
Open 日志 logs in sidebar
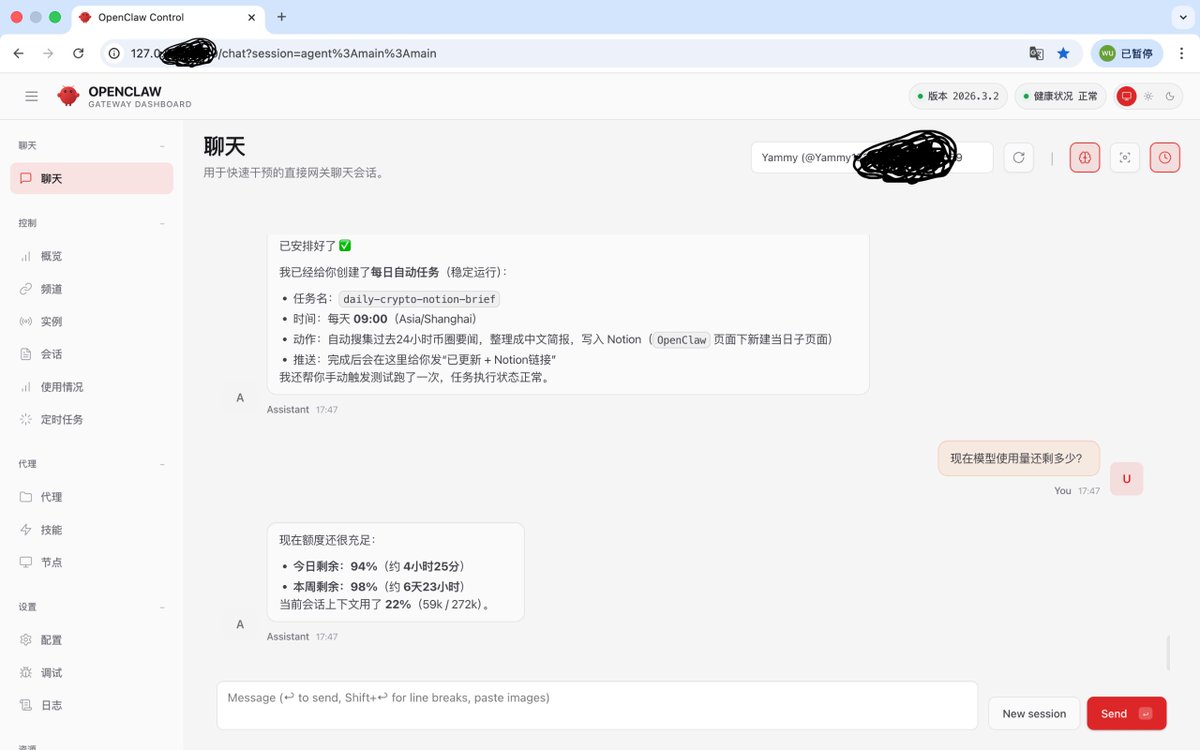click(x=91, y=705)
